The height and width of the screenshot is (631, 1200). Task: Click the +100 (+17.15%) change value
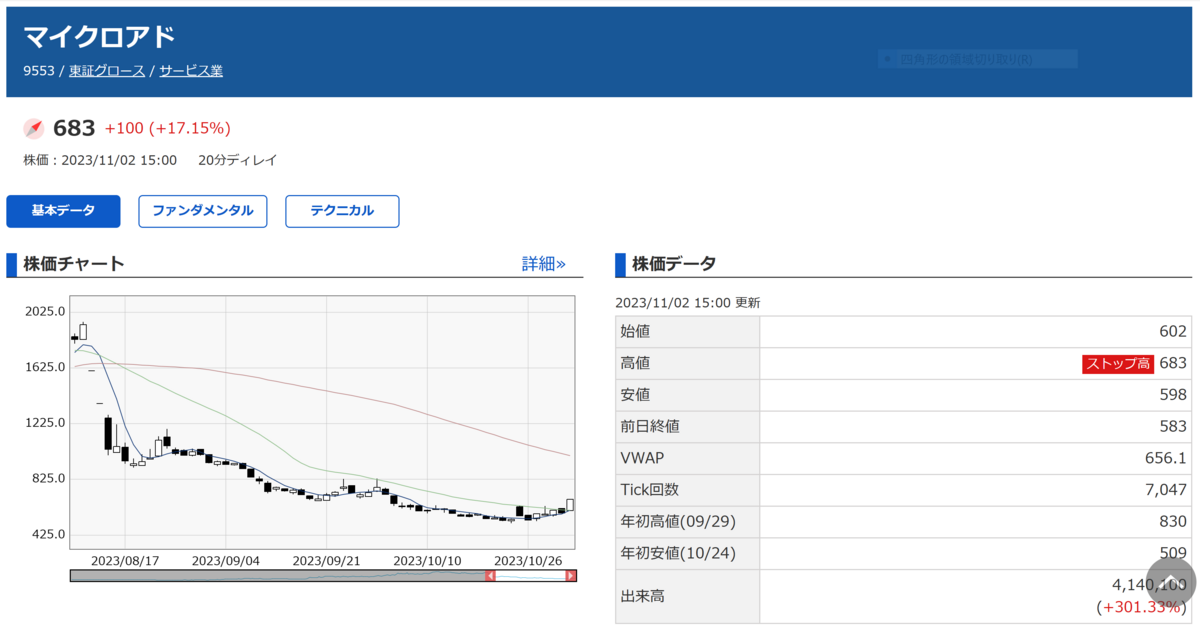pyautogui.click(x=168, y=128)
